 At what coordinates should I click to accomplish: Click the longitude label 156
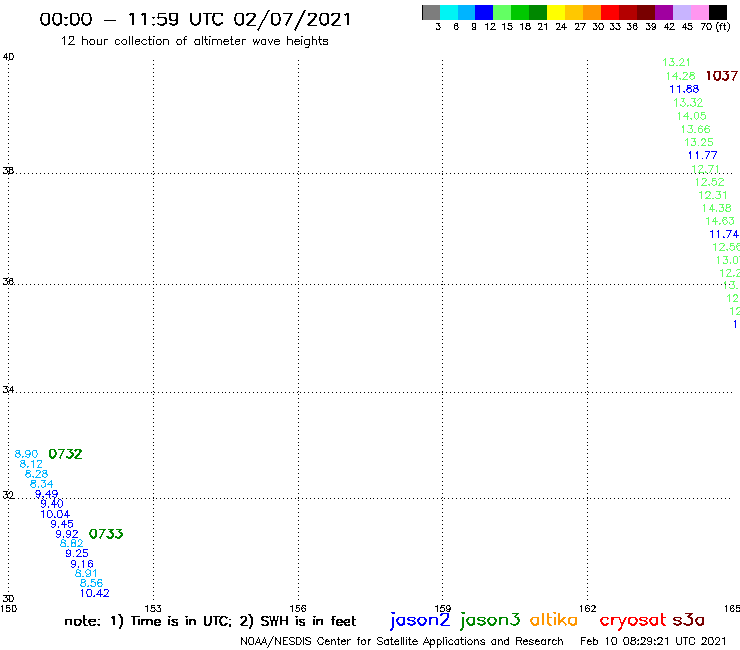pos(298,608)
